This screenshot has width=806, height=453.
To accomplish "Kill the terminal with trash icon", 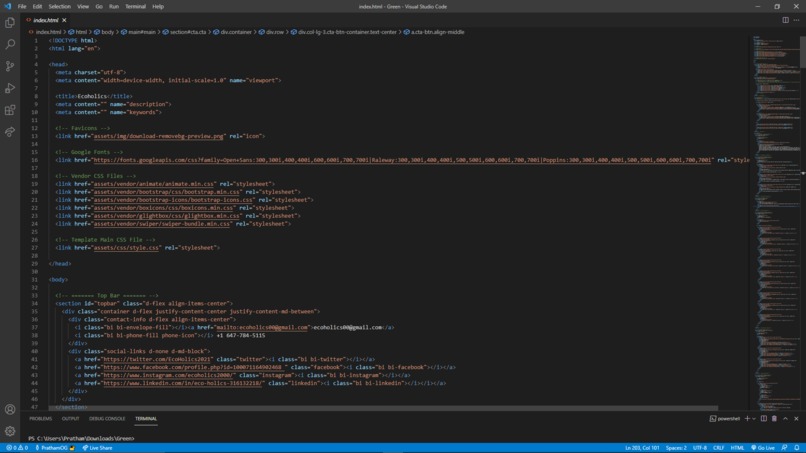I will click(774, 419).
